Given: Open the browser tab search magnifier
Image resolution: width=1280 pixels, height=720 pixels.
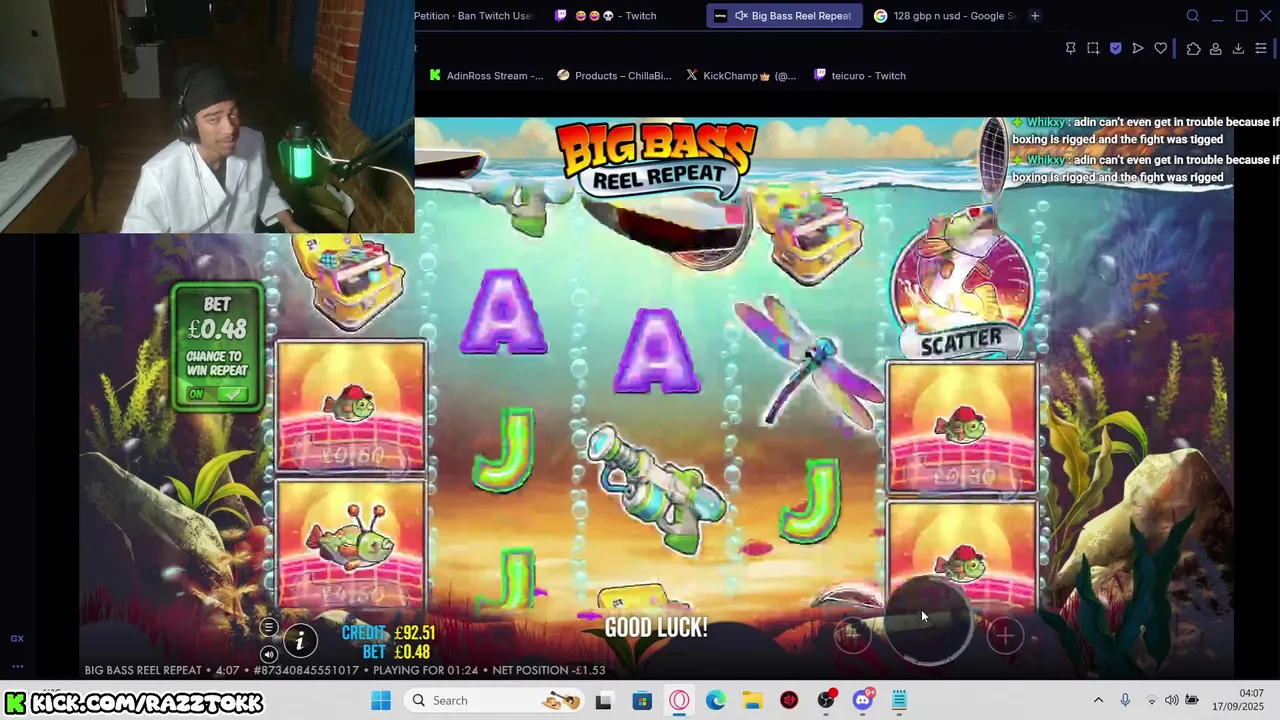Looking at the screenshot, I should 1192,16.
